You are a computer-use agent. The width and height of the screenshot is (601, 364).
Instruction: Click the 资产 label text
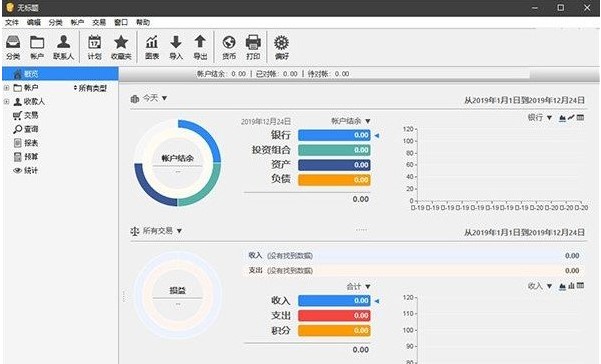tap(281, 165)
